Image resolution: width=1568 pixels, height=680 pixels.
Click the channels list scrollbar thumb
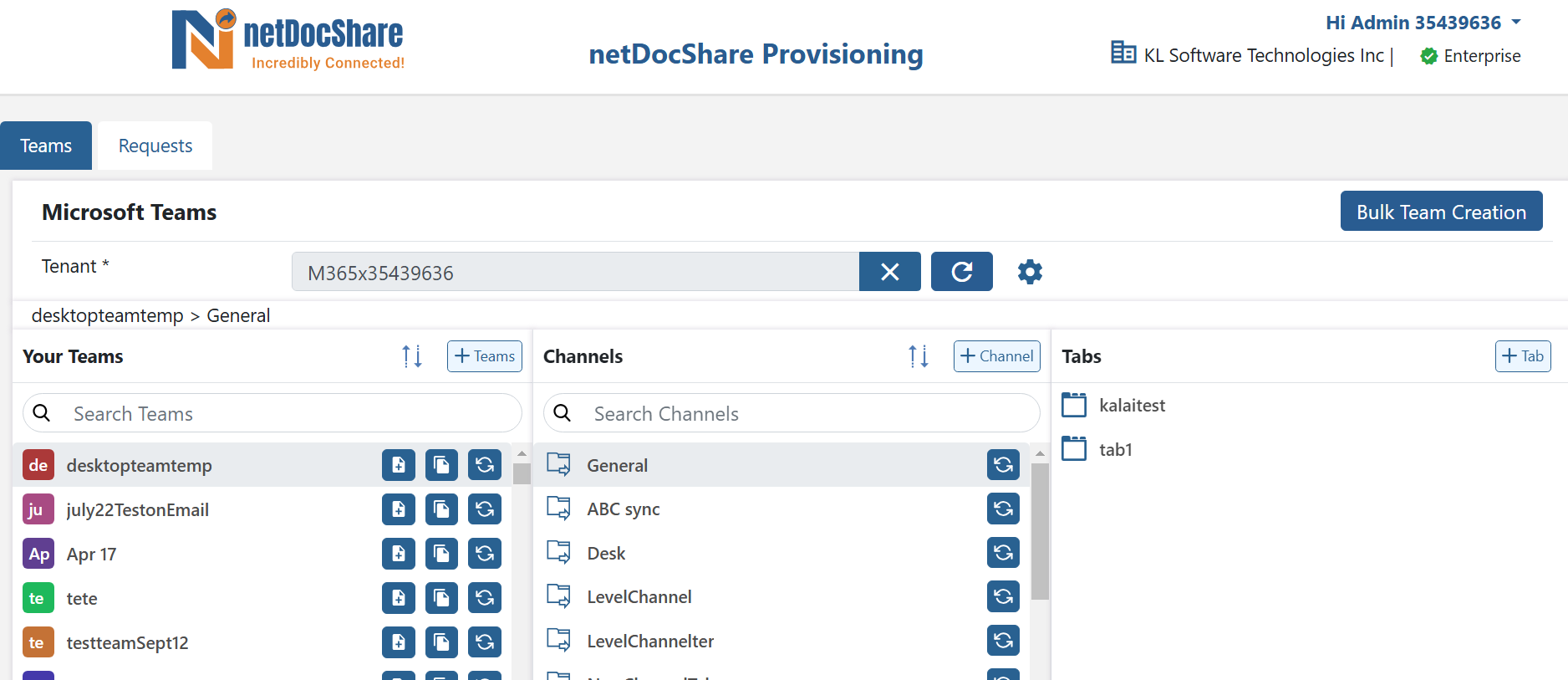[x=1040, y=532]
